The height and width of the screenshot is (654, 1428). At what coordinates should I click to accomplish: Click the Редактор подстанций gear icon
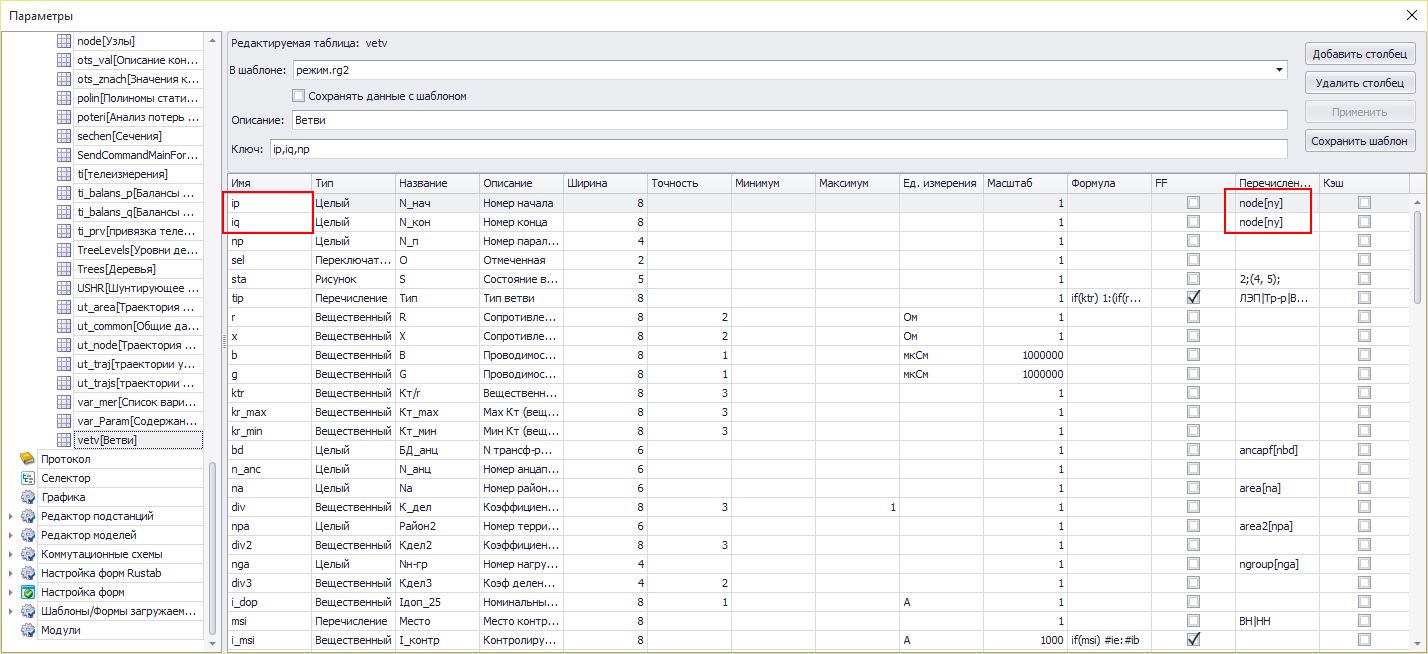tap(28, 516)
